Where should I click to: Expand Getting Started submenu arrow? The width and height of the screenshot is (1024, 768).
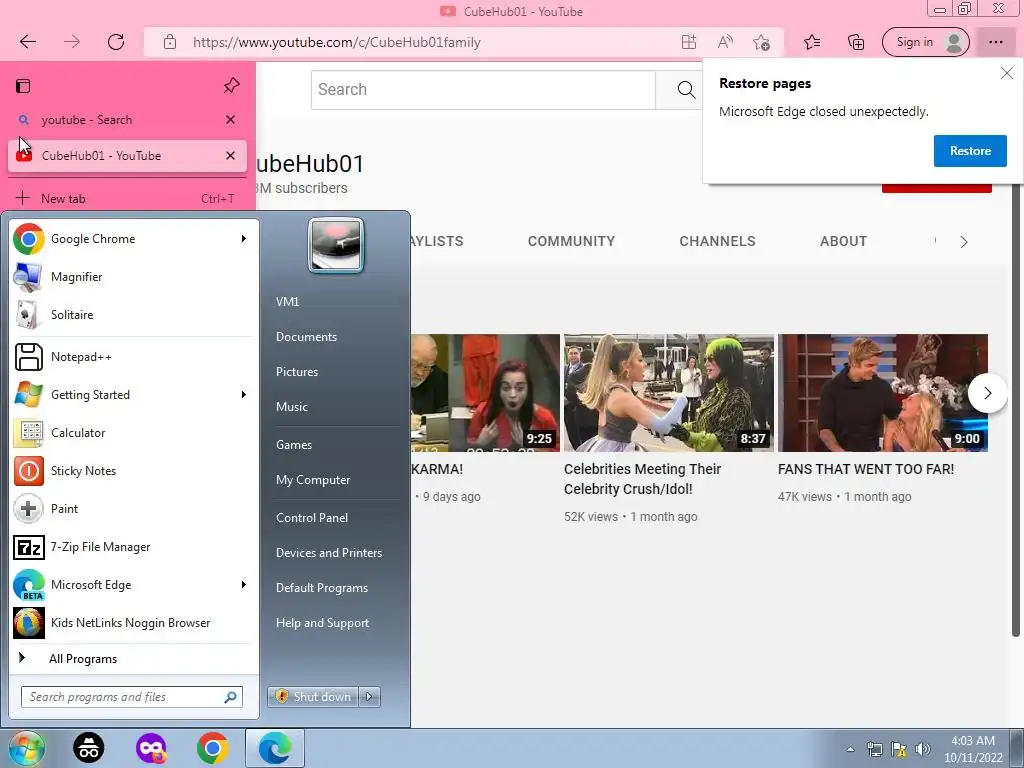pos(244,395)
